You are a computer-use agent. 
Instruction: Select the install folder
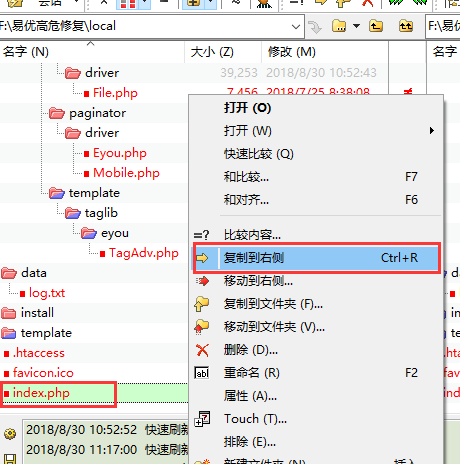tap(27, 313)
